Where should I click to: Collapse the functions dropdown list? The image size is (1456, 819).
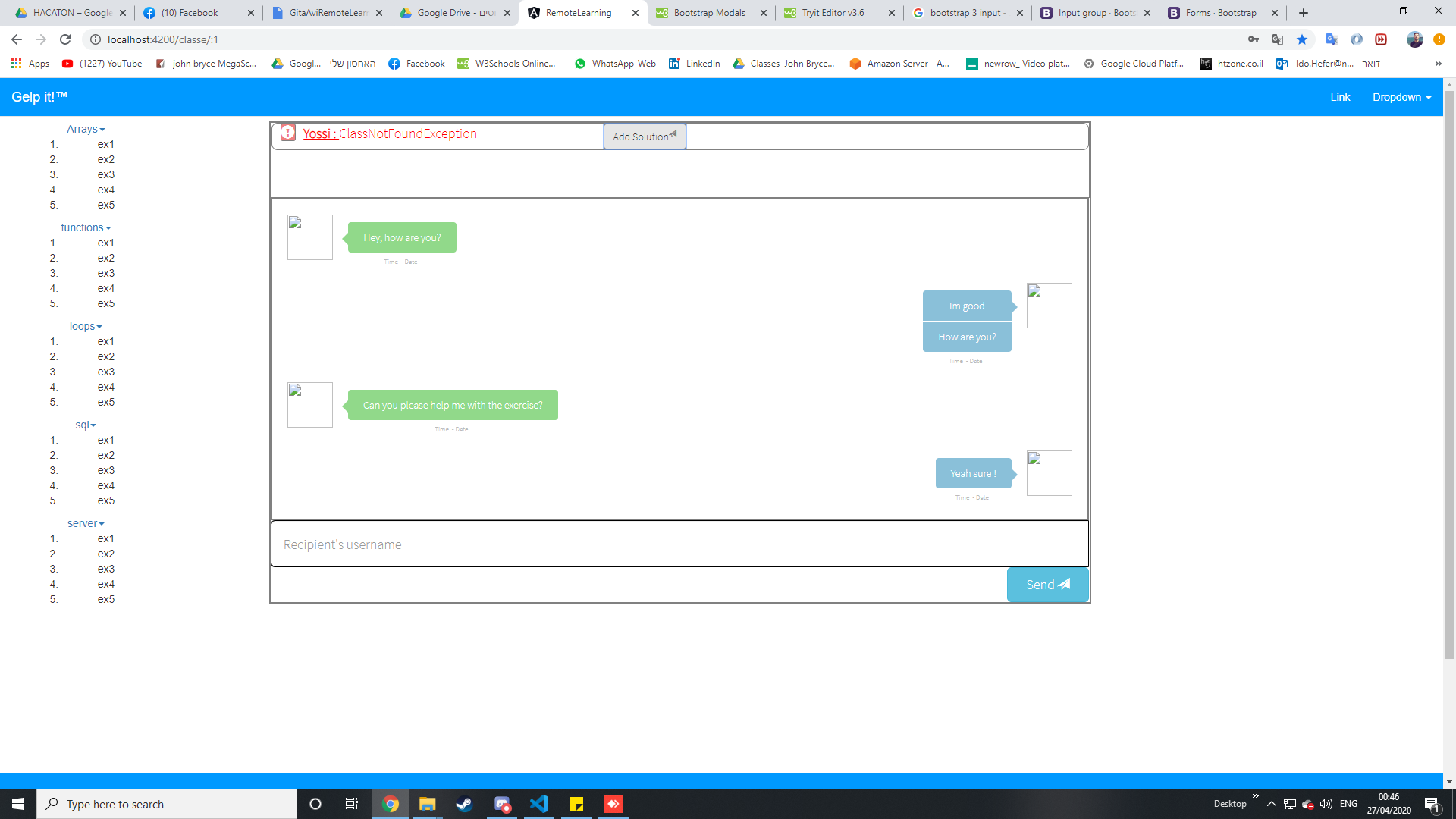[x=86, y=227]
